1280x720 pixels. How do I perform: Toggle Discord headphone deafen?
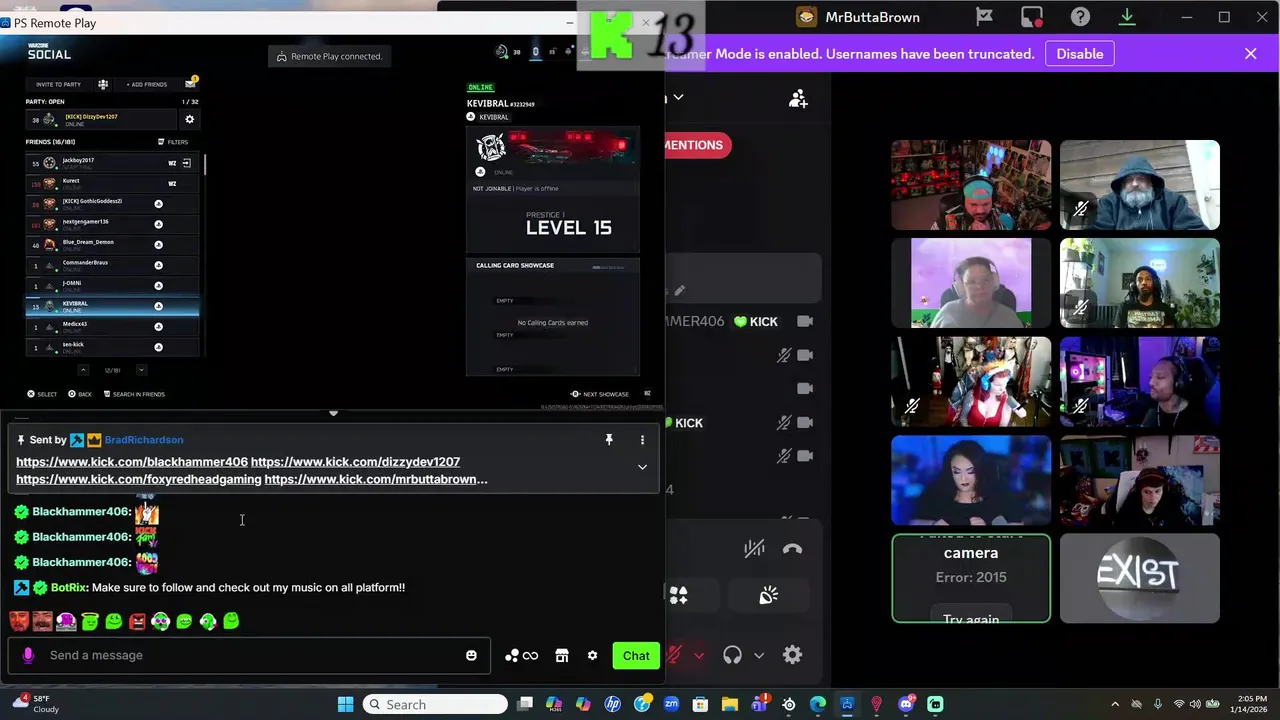click(732, 655)
